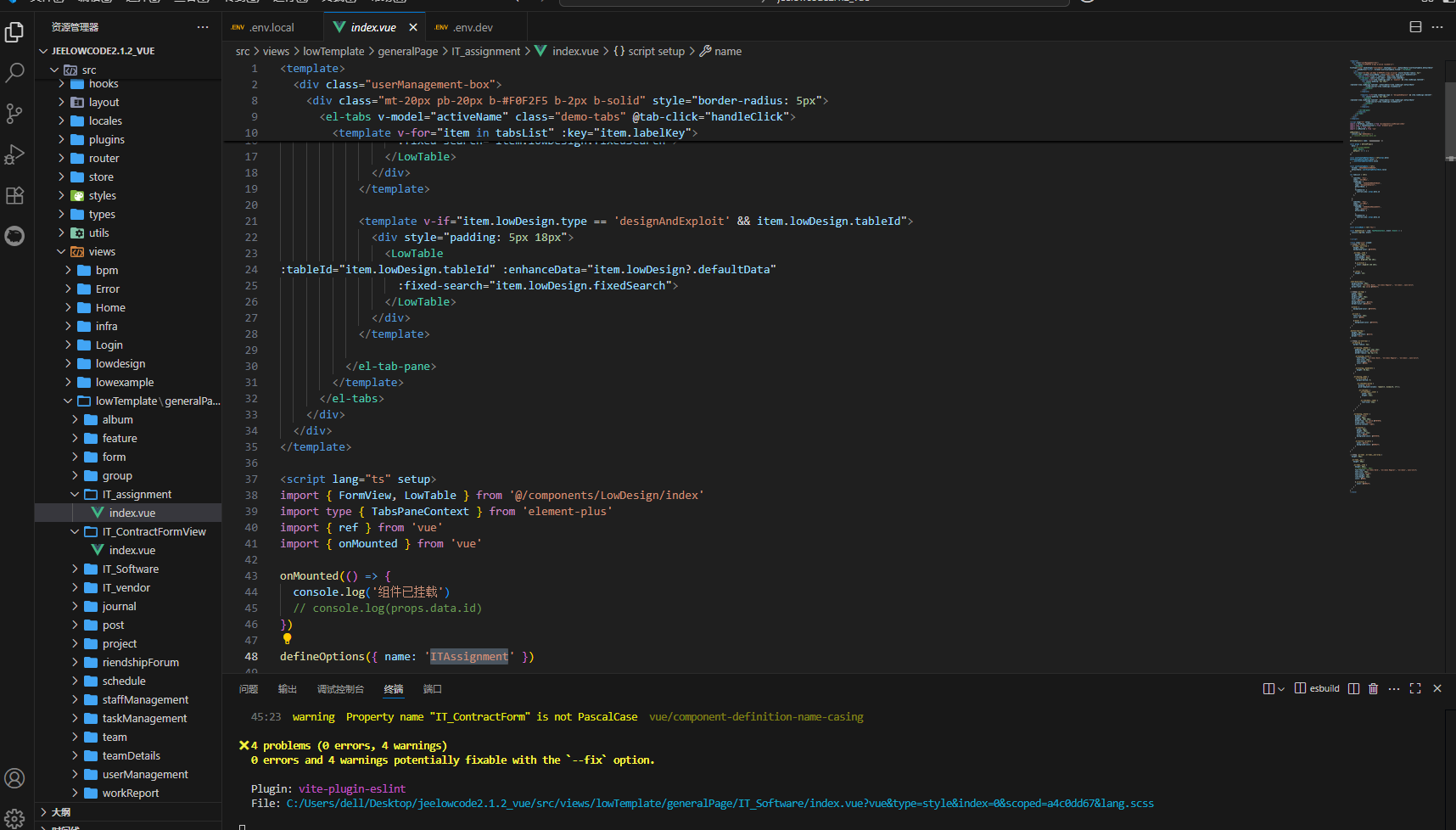The image size is (1456, 830).
Task: Click the round animal-face extension icon in activity bar
Action: click(x=14, y=236)
